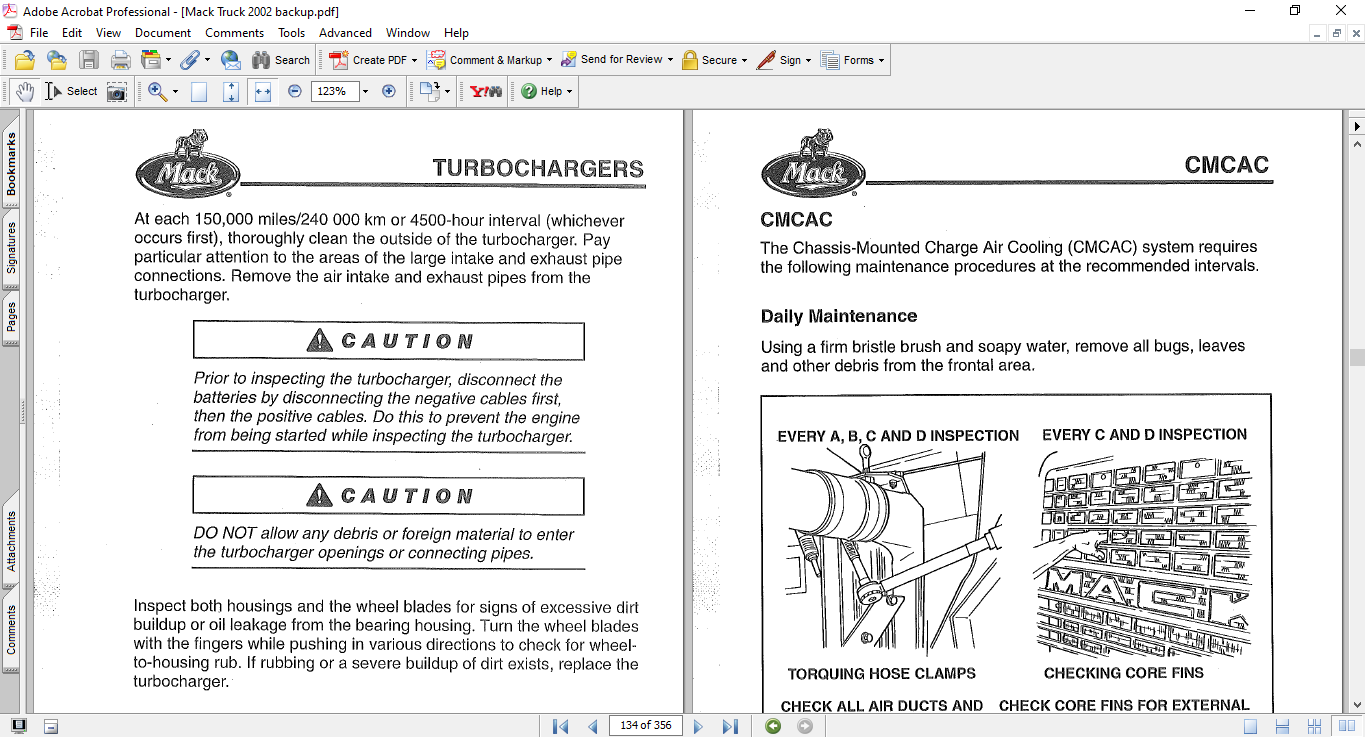Zoom in with the plus button
This screenshot has height=737, width=1365.
click(x=389, y=91)
